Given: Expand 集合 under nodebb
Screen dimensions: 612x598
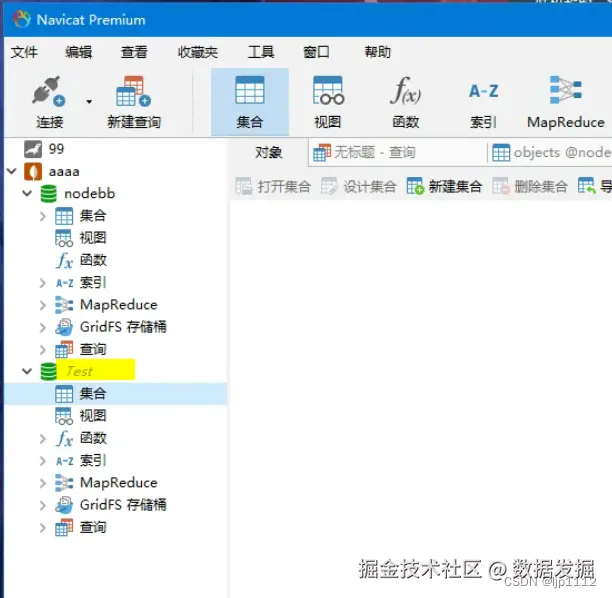Looking at the screenshot, I should tap(43, 216).
